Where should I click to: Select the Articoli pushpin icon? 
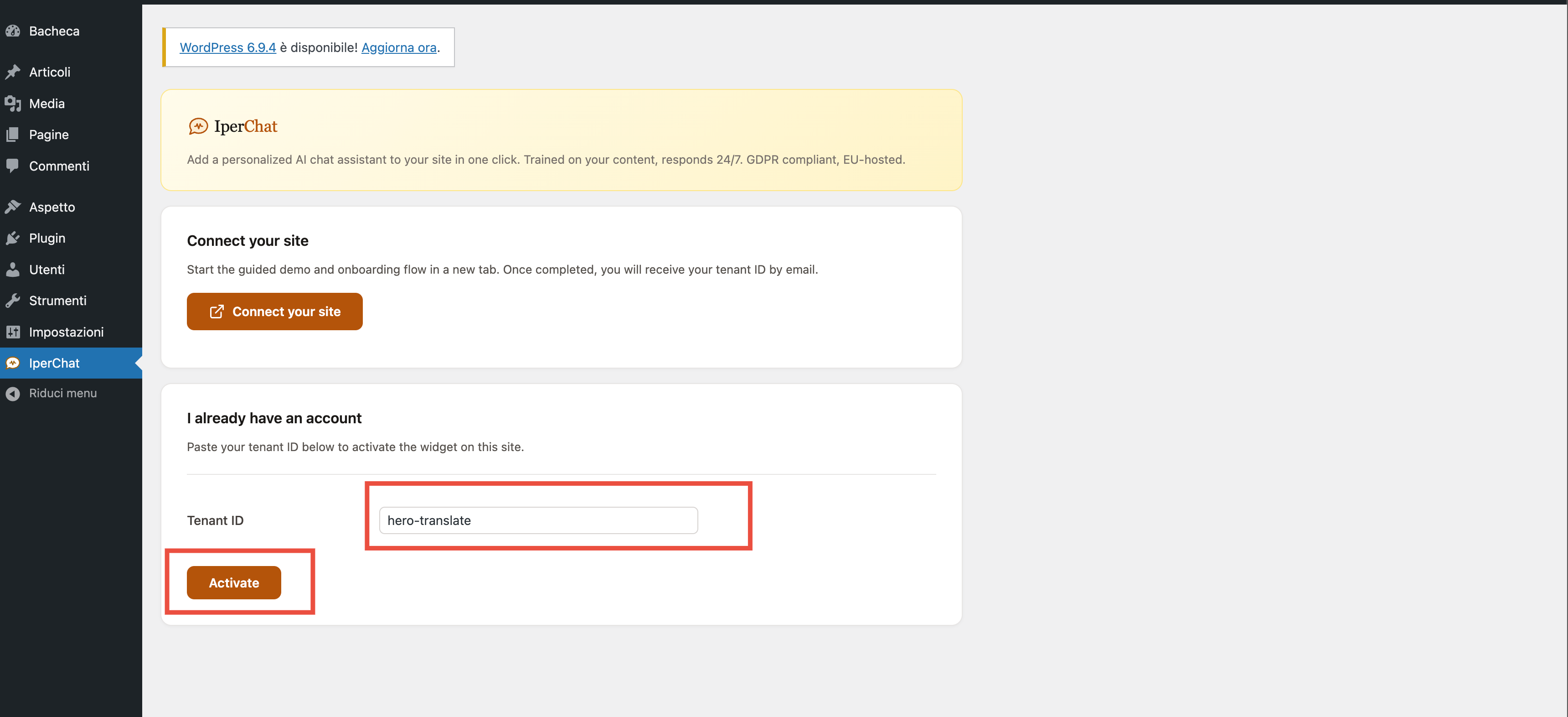[13, 71]
